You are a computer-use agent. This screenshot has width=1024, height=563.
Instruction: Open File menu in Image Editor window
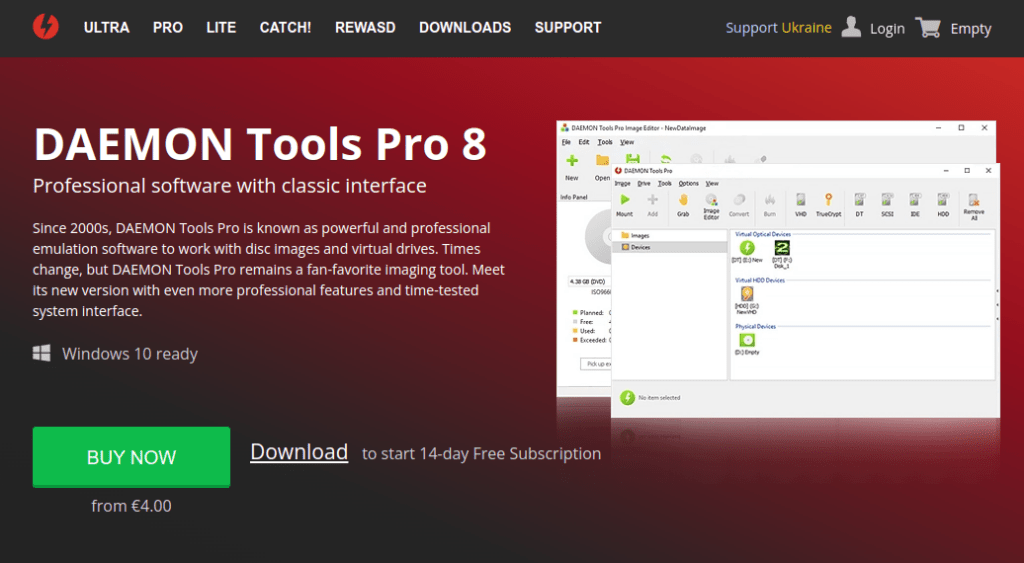click(x=566, y=142)
